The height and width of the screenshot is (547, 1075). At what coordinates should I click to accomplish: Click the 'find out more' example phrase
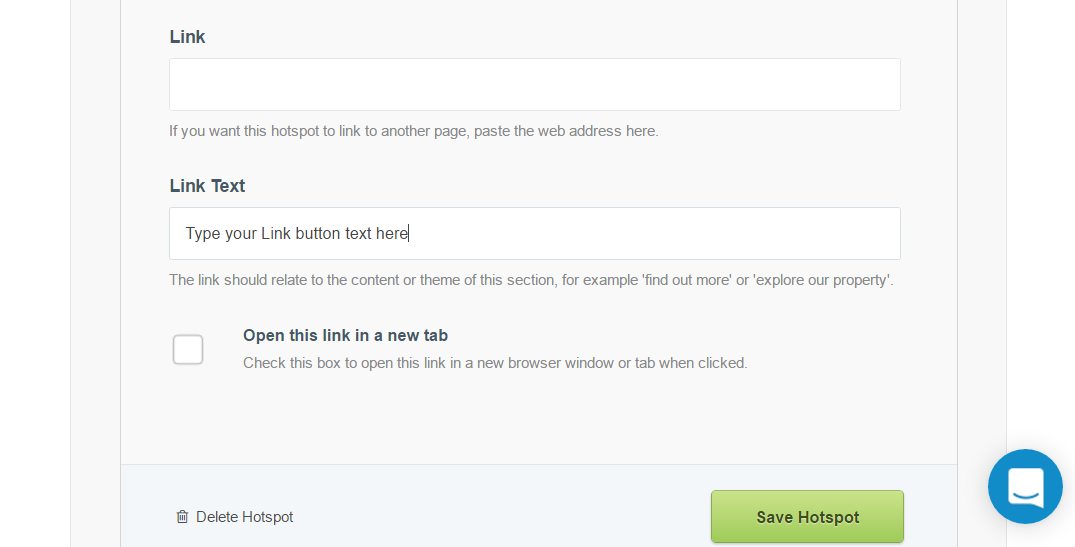click(687, 280)
